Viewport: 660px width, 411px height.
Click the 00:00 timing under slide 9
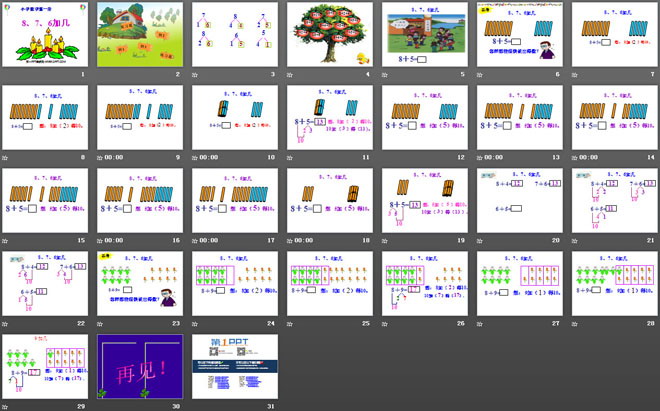click(114, 157)
